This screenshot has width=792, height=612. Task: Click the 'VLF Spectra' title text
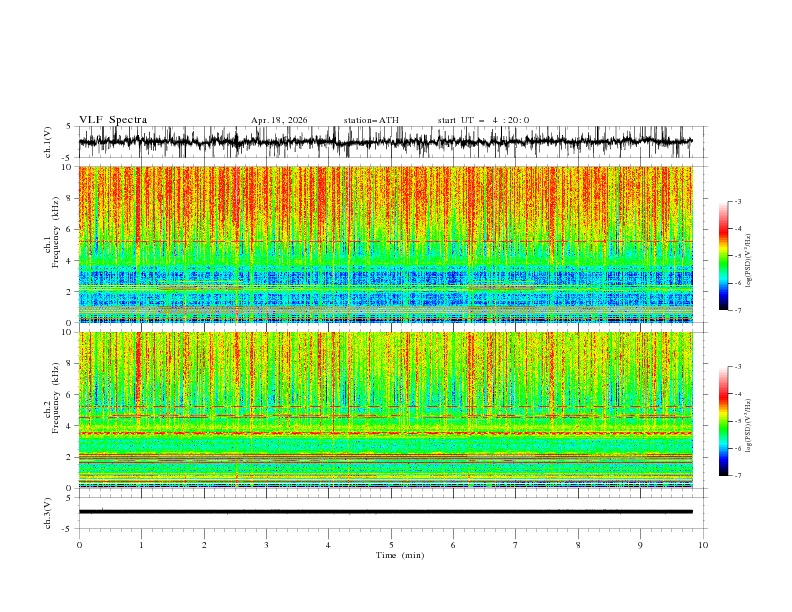click(113, 120)
